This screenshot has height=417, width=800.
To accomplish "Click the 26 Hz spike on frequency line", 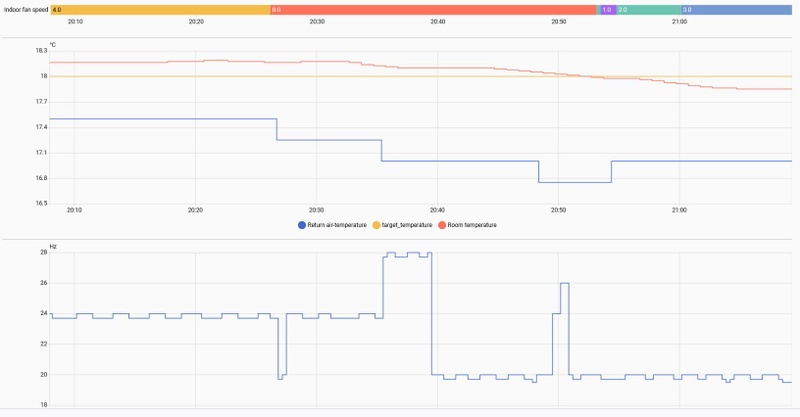I will (x=565, y=283).
